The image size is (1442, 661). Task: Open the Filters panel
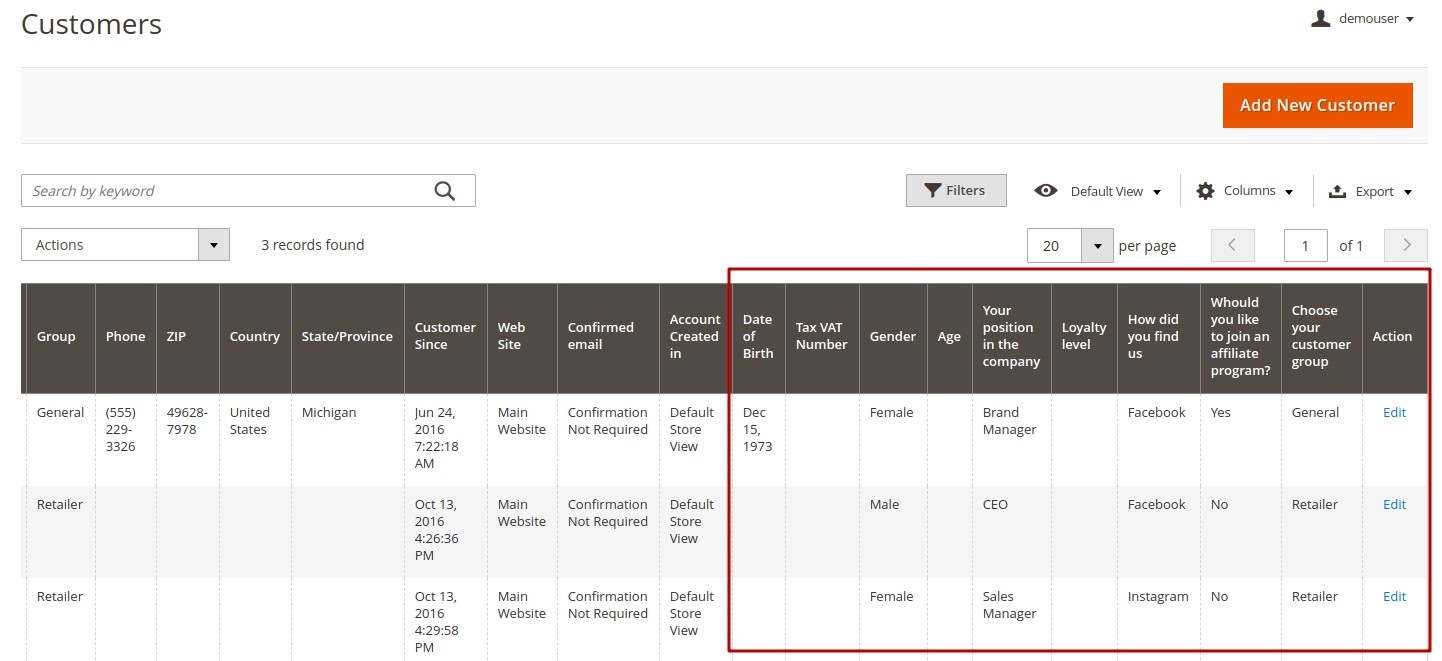955,190
